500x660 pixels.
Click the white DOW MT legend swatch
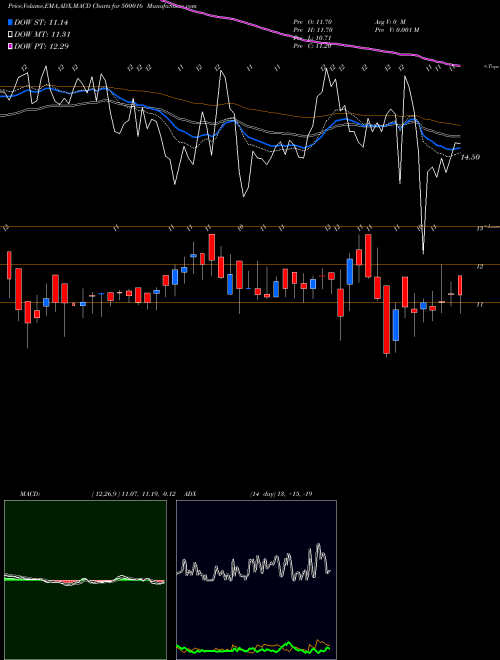point(11,35)
